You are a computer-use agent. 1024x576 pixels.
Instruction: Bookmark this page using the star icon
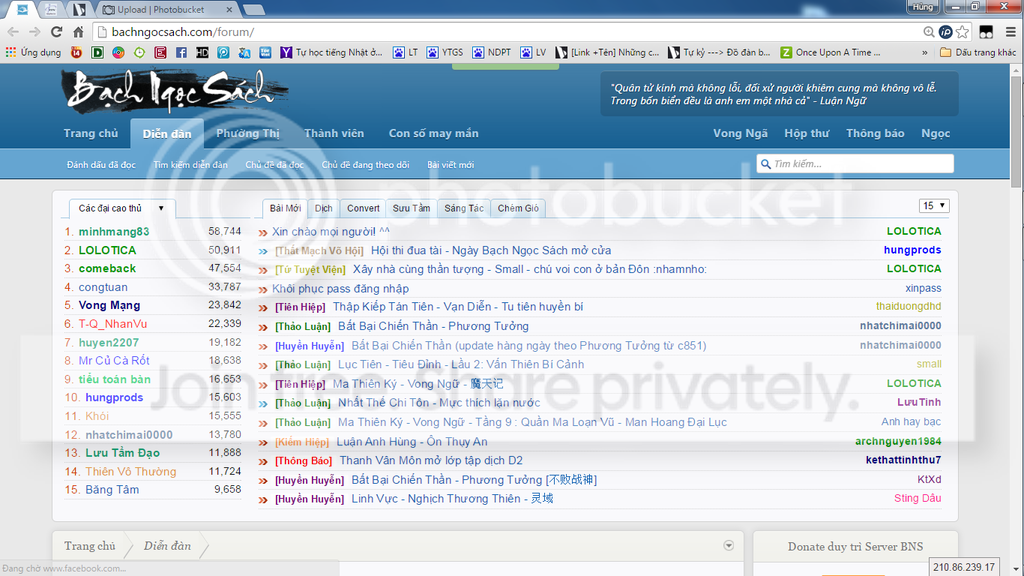(962, 32)
